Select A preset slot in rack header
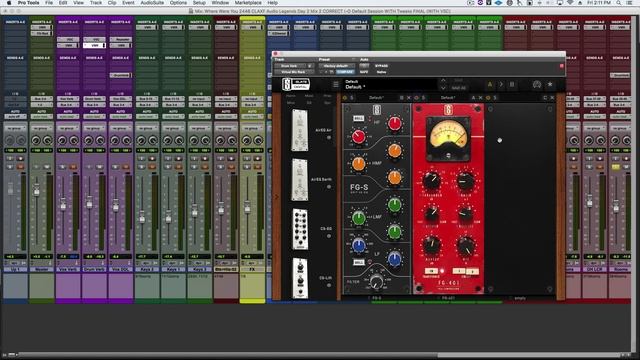 tap(490, 84)
